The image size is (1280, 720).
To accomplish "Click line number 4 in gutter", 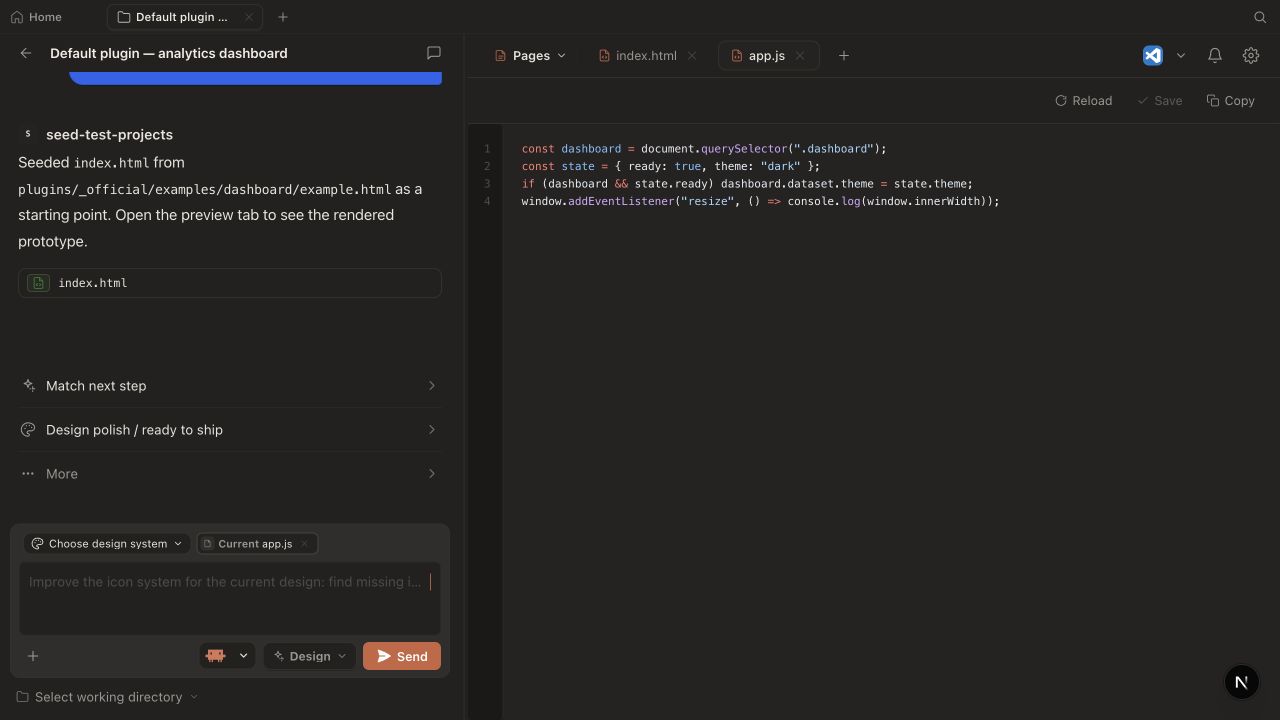I will coord(487,201).
